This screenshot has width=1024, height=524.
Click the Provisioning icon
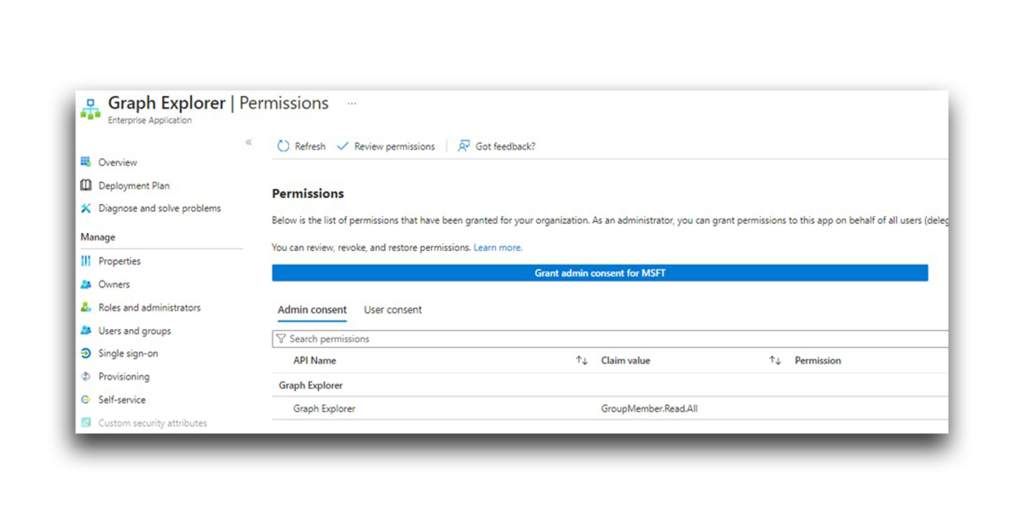(x=86, y=376)
